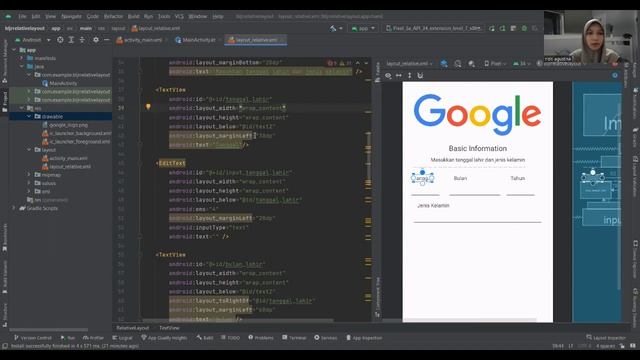Open the File menu
The image size is (640, 360).
(x=22, y=16)
